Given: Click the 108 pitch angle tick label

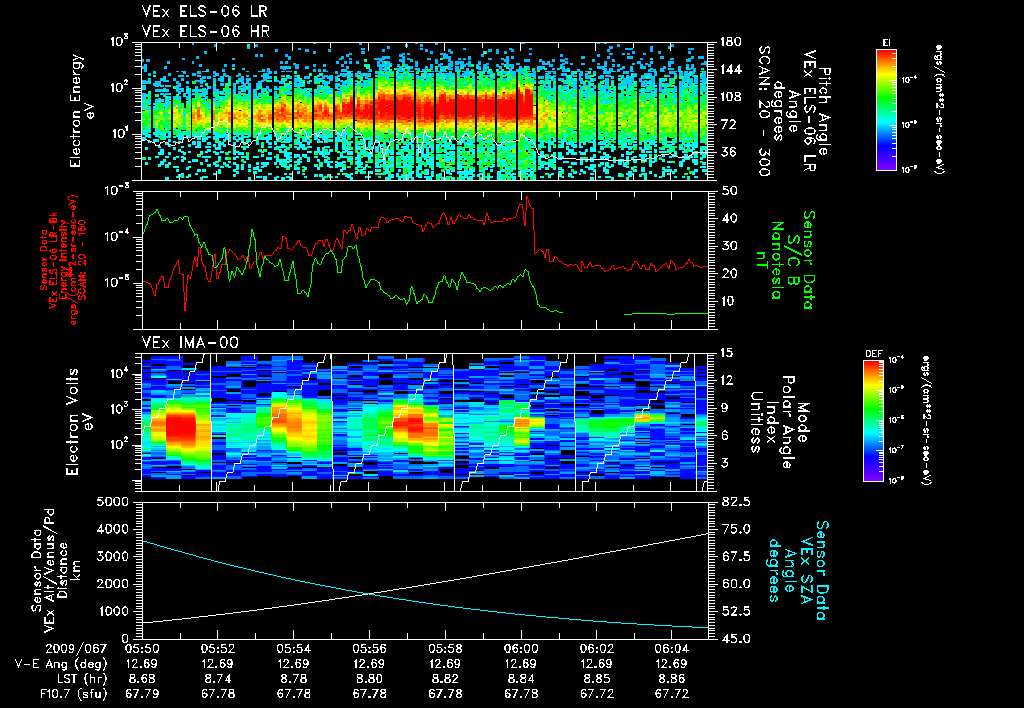Looking at the screenshot, I should click(730, 97).
